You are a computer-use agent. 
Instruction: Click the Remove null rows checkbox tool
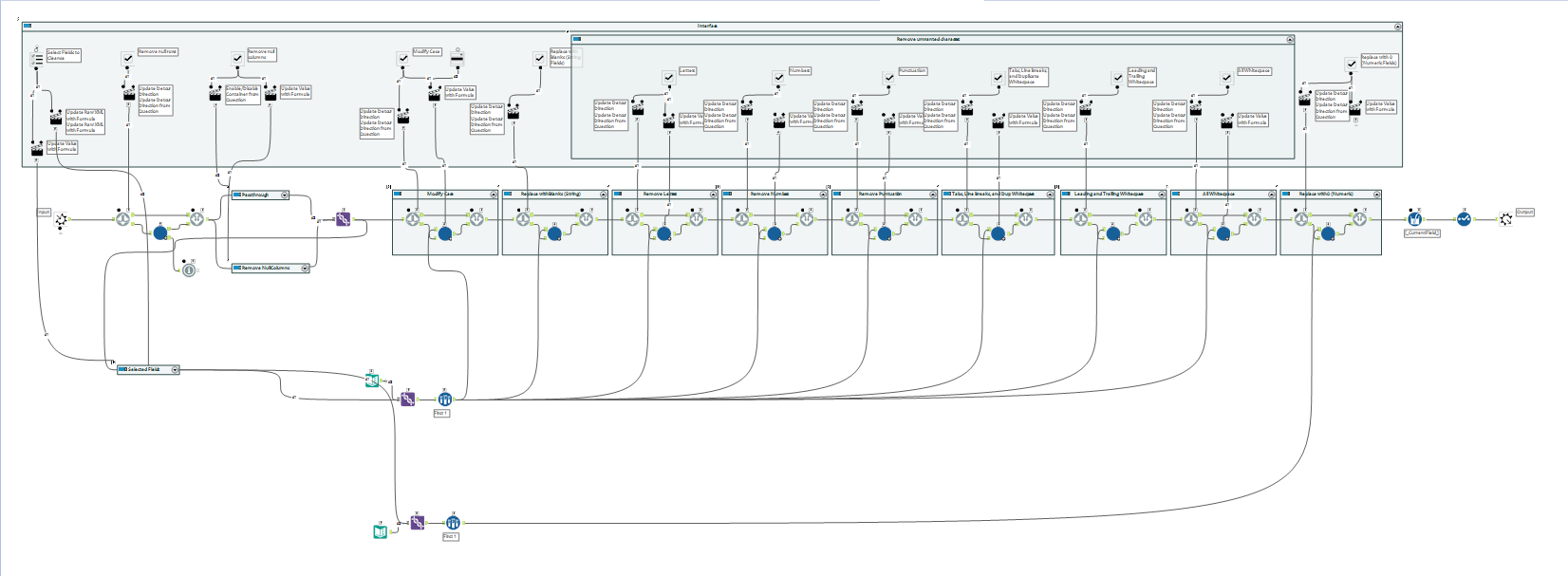(x=127, y=59)
